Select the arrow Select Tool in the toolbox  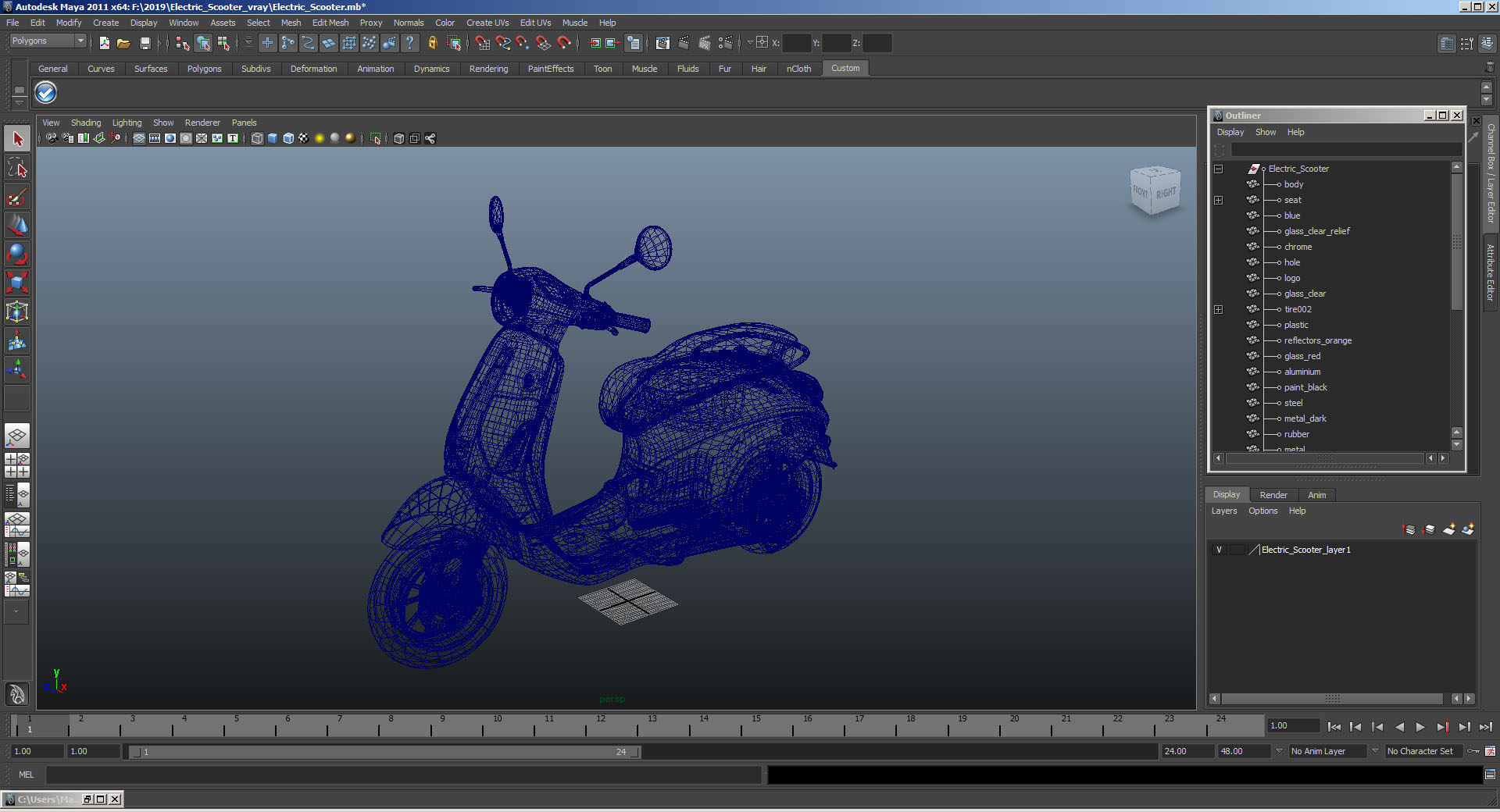pyautogui.click(x=17, y=139)
